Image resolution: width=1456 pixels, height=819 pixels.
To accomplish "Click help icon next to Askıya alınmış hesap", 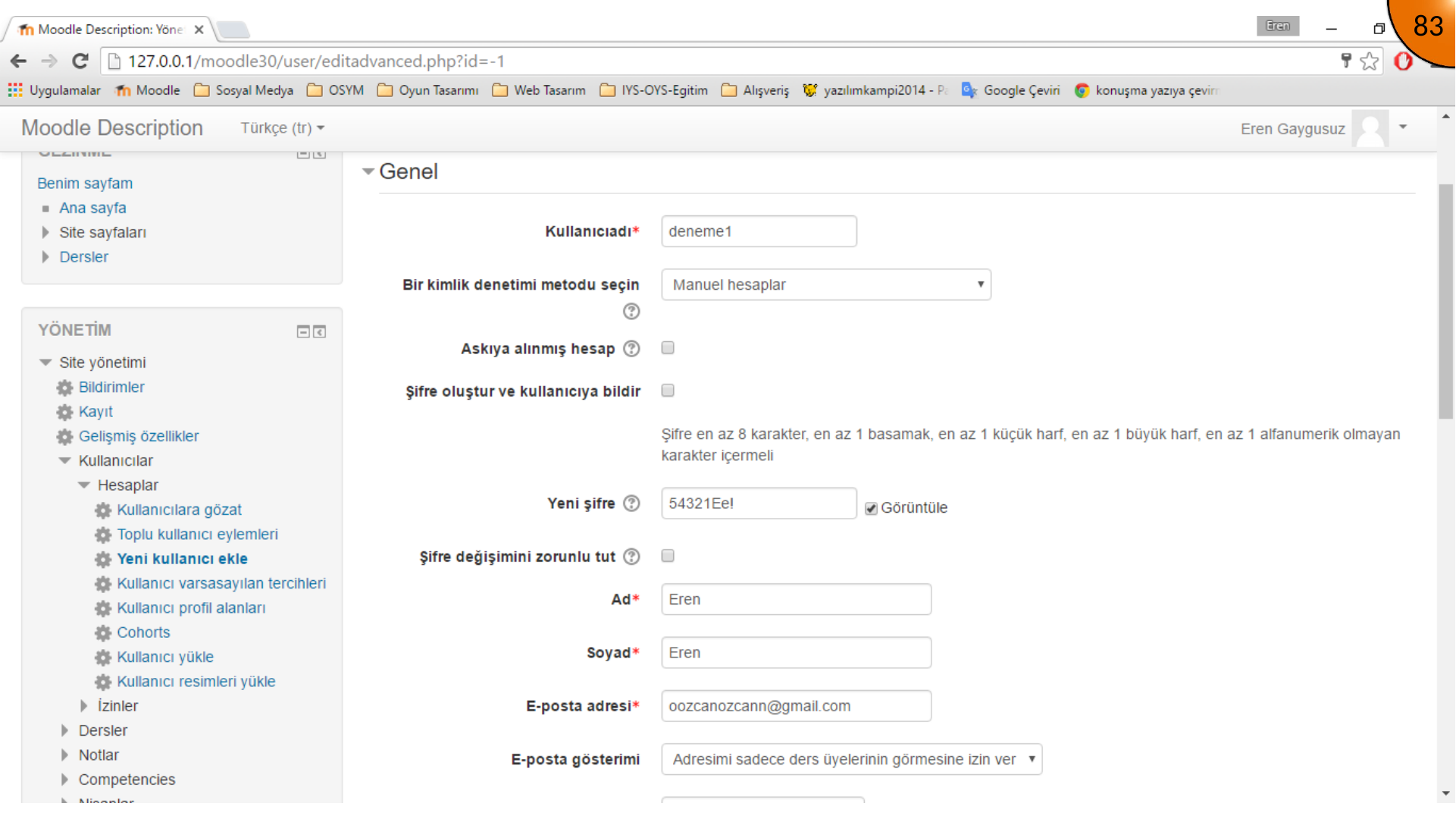I will [x=631, y=349].
